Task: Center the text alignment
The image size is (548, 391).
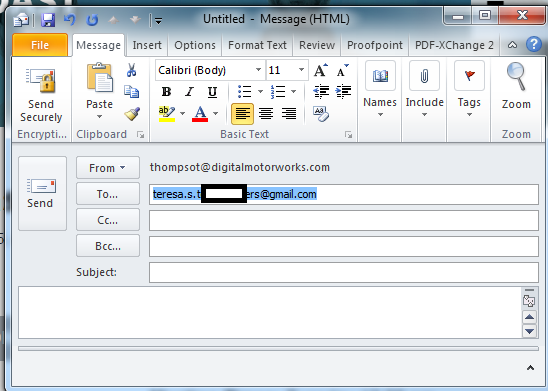Action: [266, 114]
